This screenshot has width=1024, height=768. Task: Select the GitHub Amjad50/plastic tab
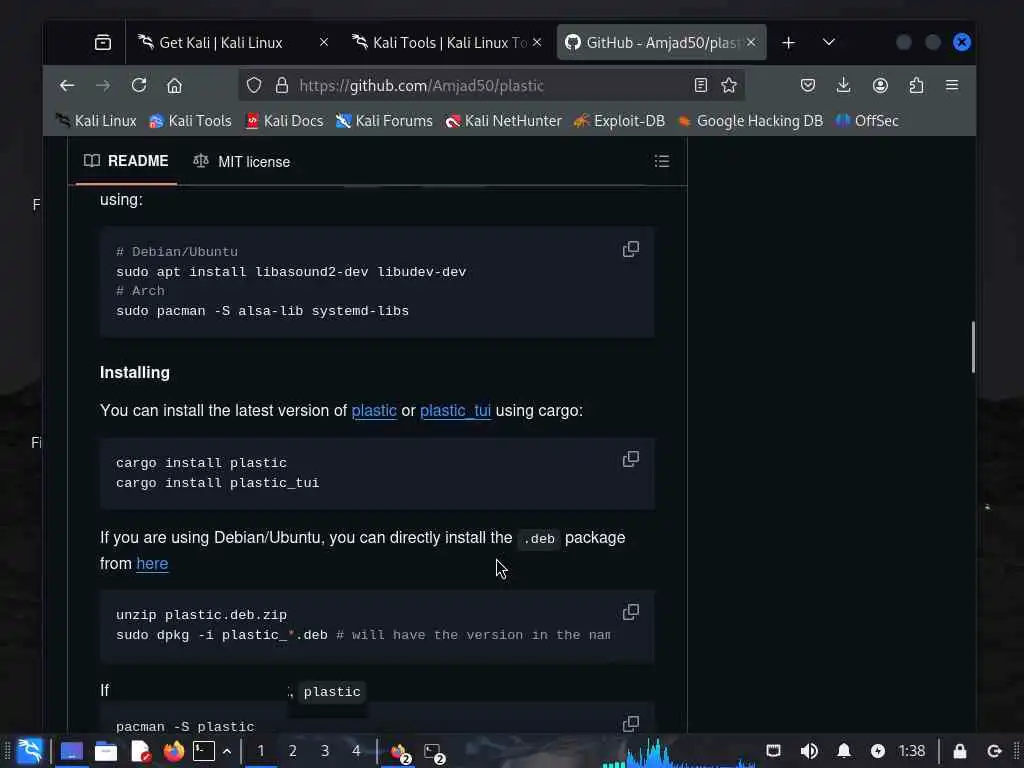(661, 42)
